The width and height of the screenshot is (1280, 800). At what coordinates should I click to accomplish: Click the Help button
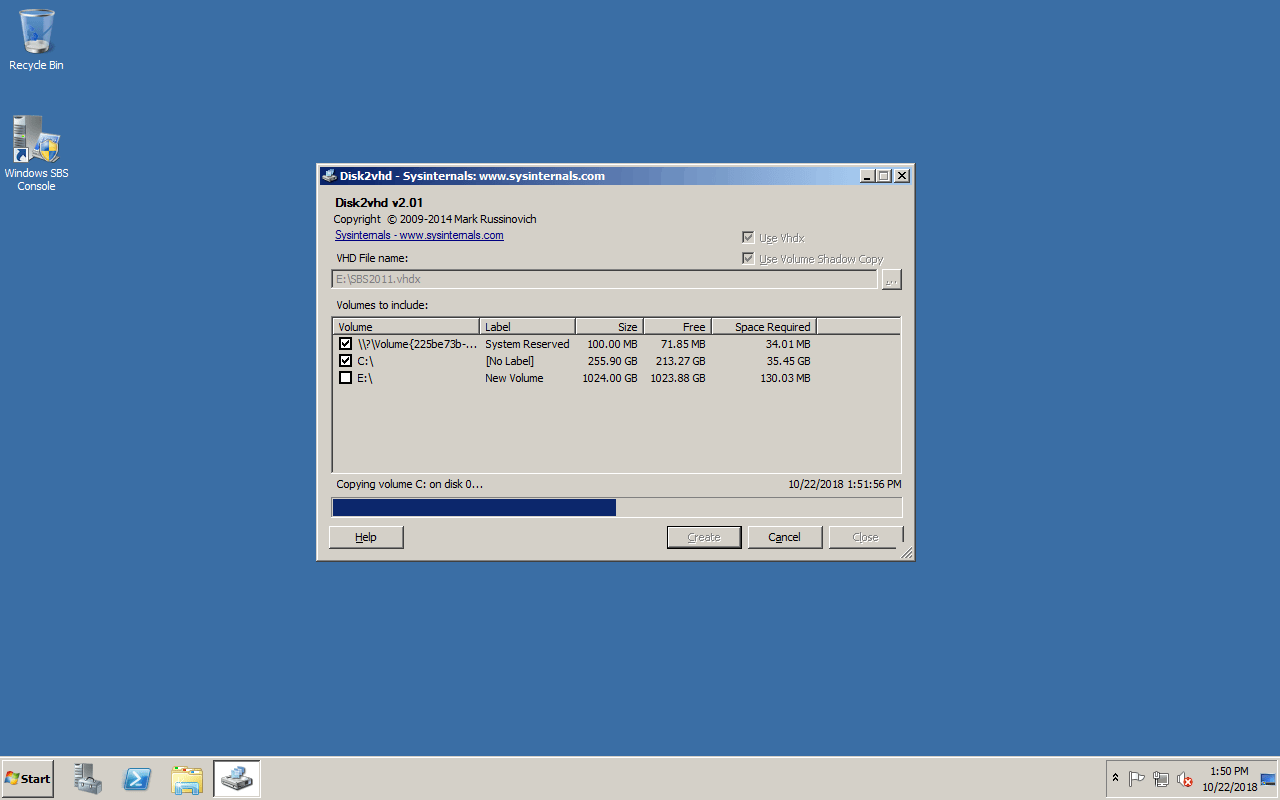coord(366,537)
